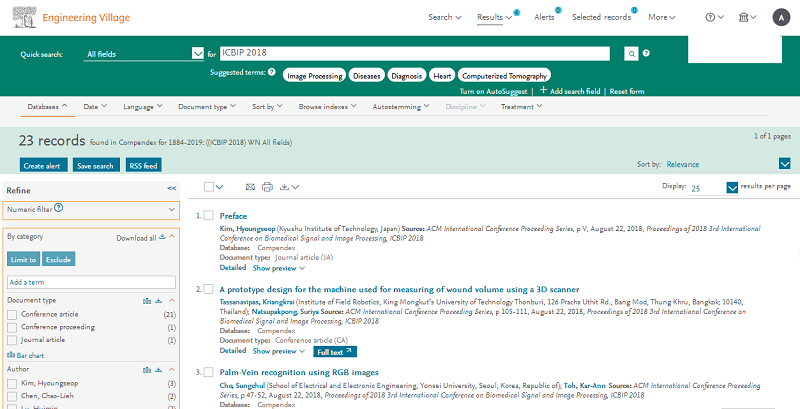Screen dimensions: 800x409
Task: Click the Numeric filter help icon
Action: point(59,208)
